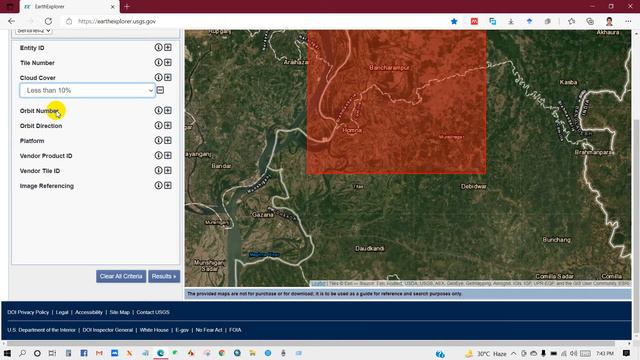The width and height of the screenshot is (640, 360).
Task: Open the DOI Privacy Policy link
Action: point(28,312)
